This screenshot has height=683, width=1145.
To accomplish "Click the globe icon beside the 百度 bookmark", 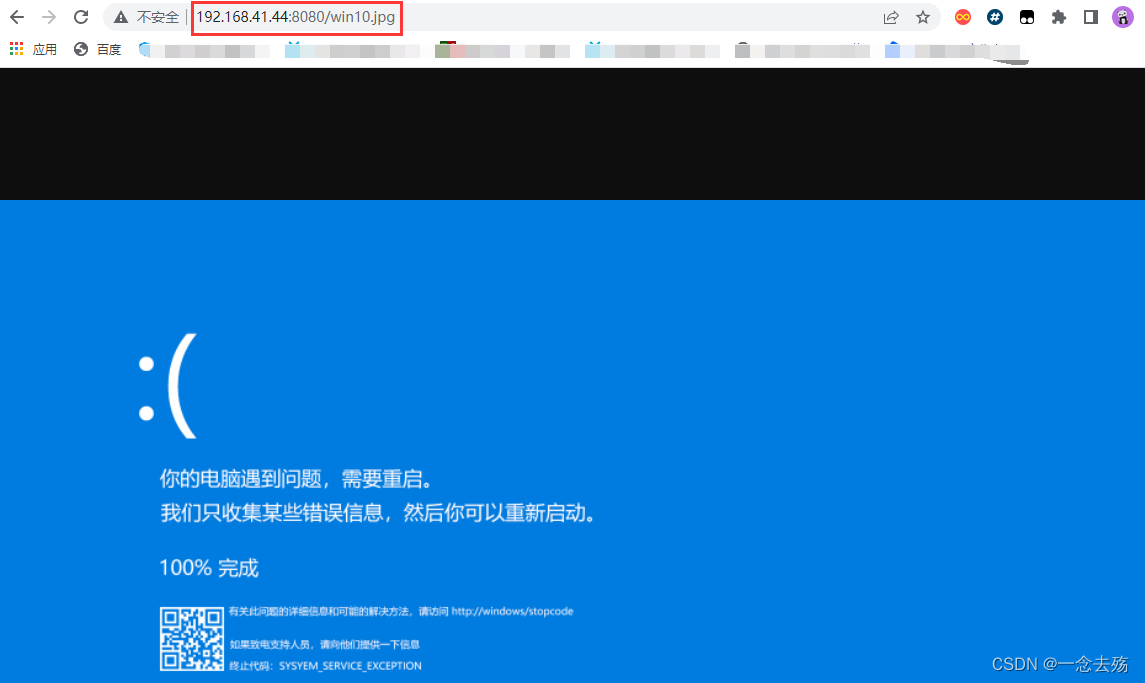I will 81,49.
